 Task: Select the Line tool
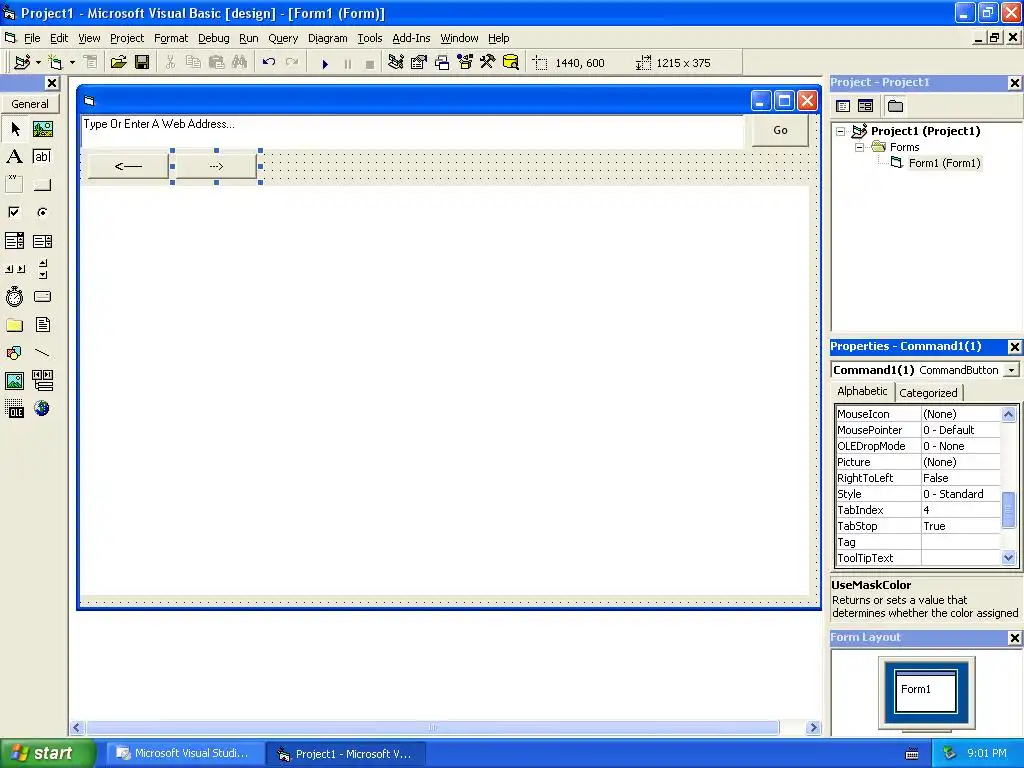[x=42, y=353]
